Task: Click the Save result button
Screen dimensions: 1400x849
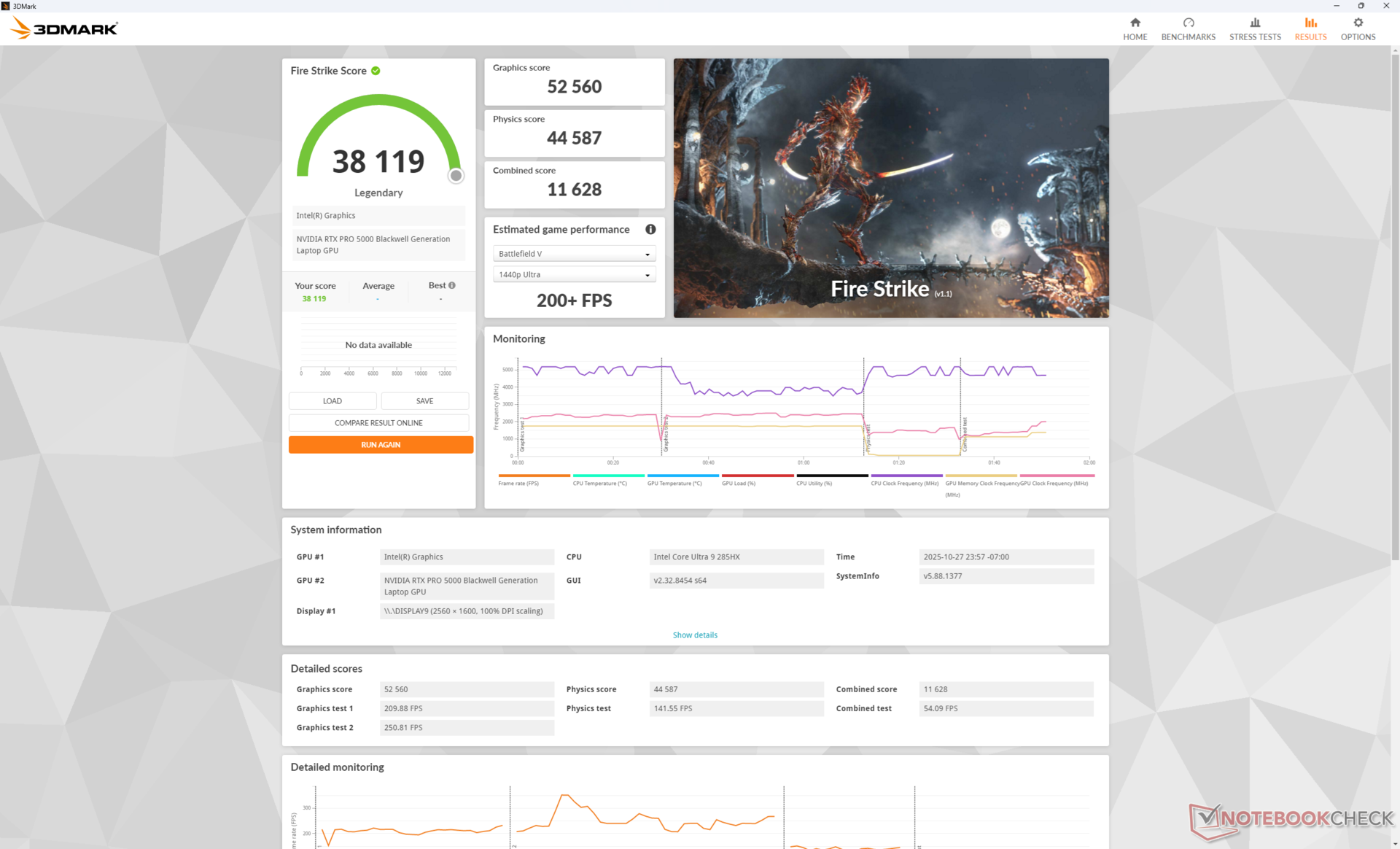Action: [424, 401]
